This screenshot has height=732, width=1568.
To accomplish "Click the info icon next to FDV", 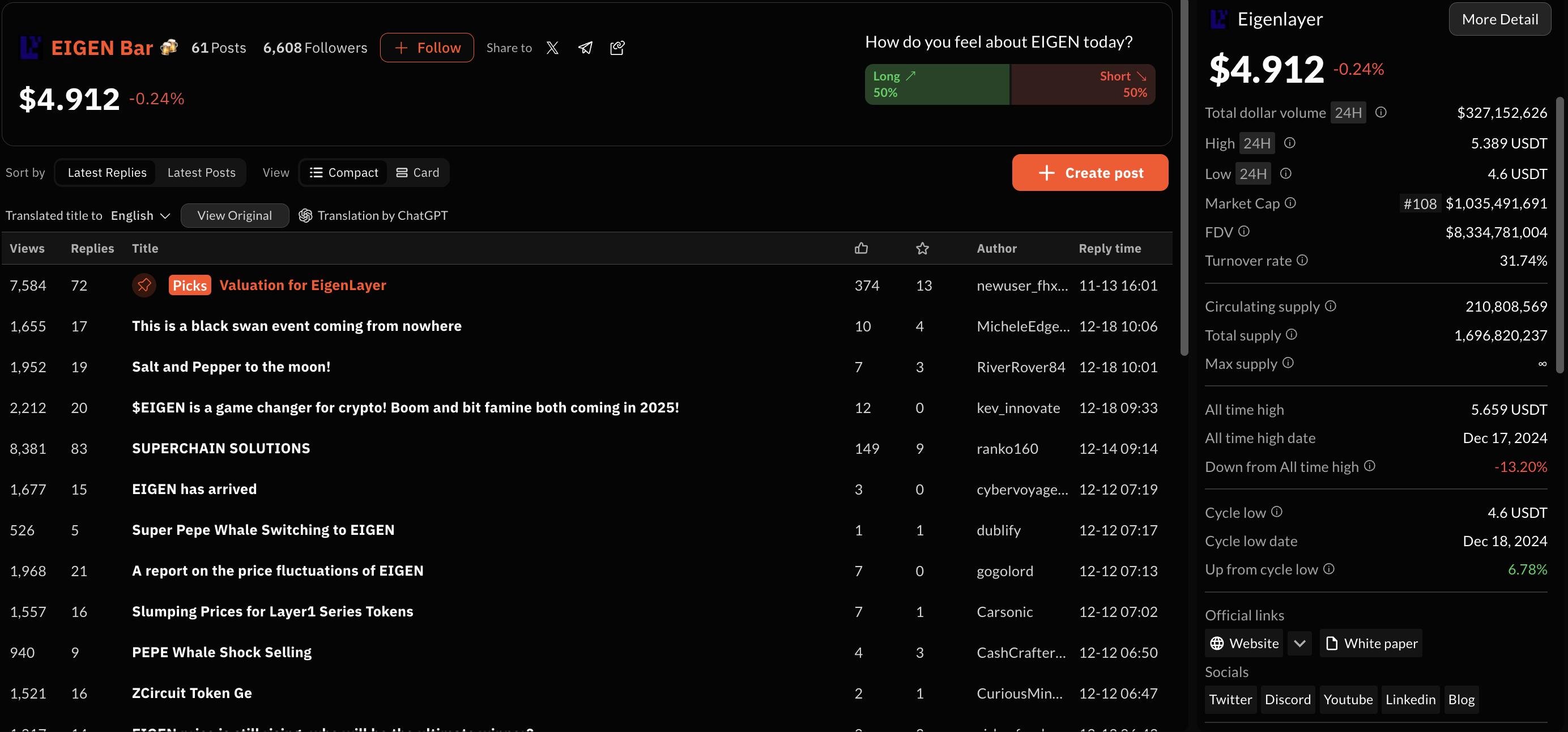I will (x=1243, y=231).
